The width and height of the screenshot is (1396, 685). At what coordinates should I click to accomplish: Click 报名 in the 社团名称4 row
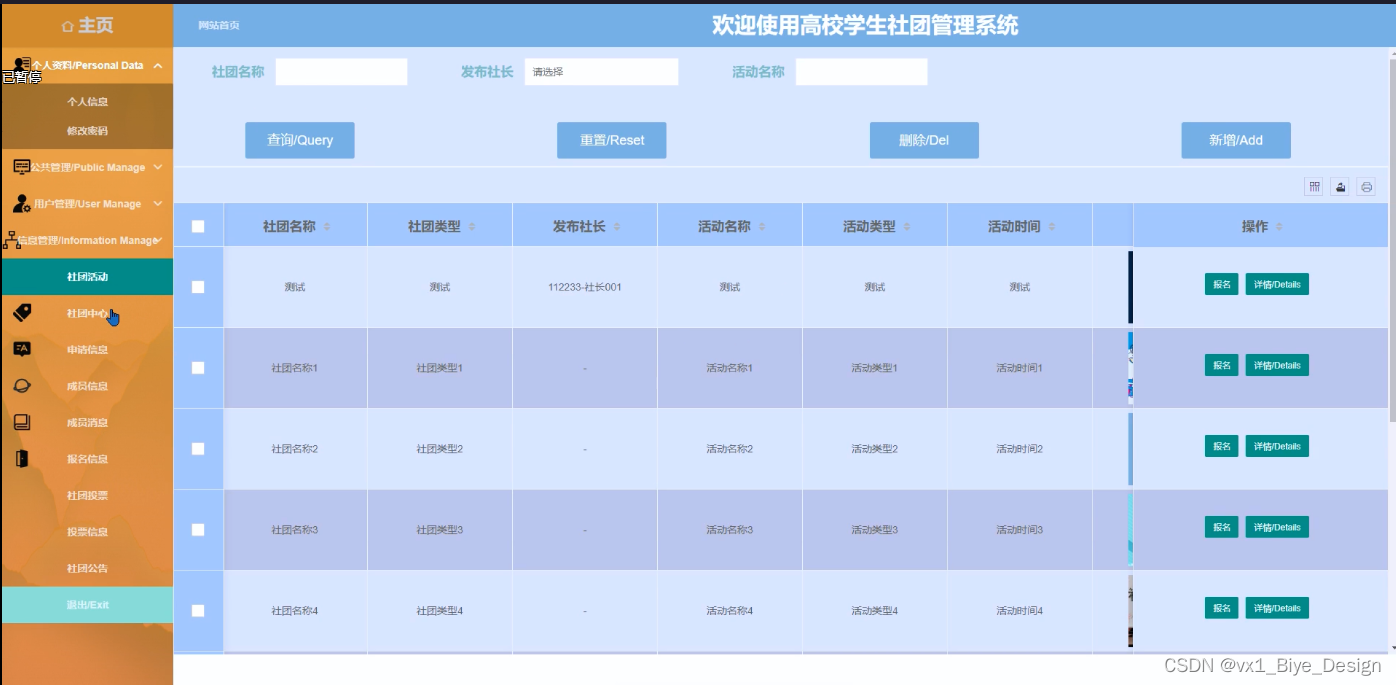pyautogui.click(x=1222, y=608)
